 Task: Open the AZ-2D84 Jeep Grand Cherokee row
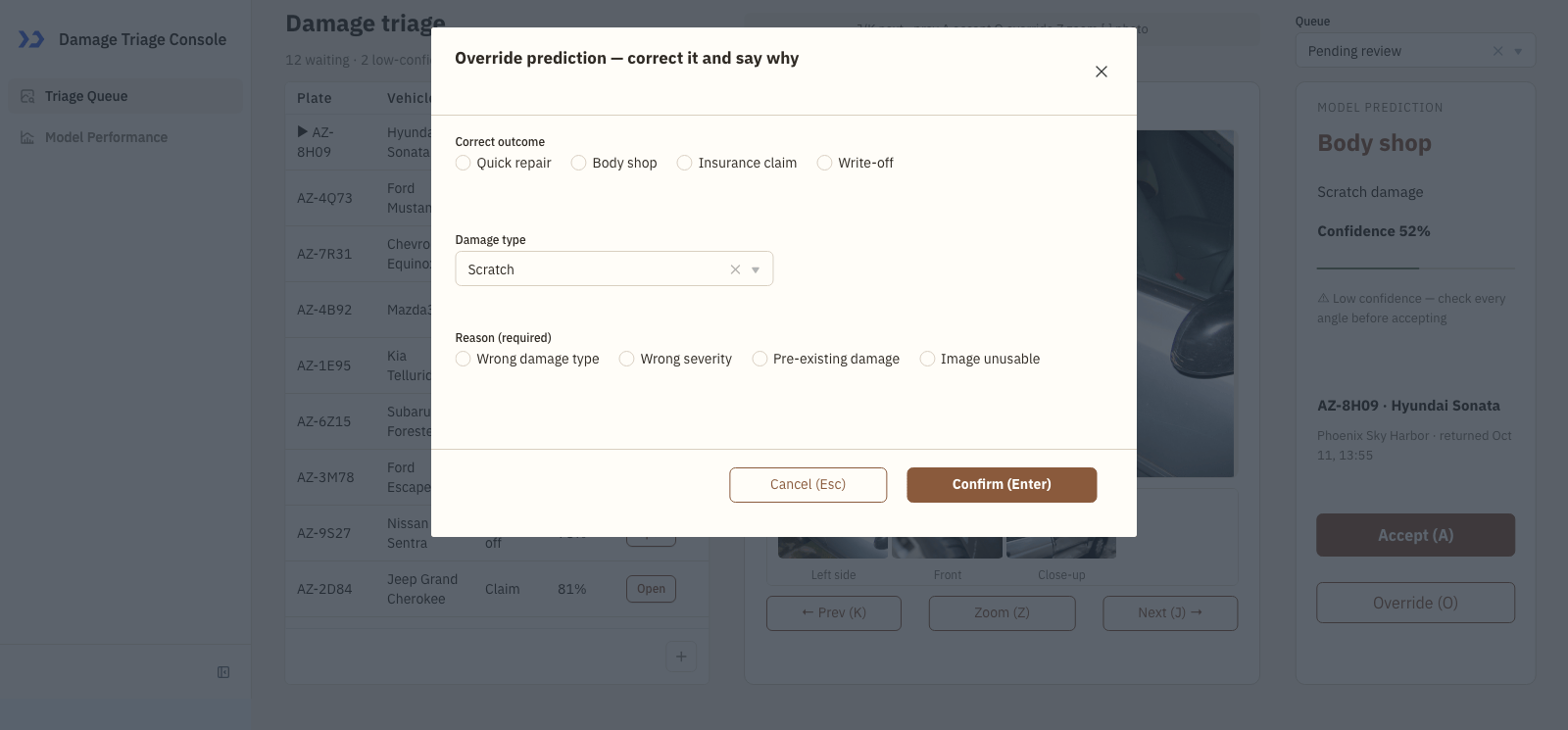(651, 589)
